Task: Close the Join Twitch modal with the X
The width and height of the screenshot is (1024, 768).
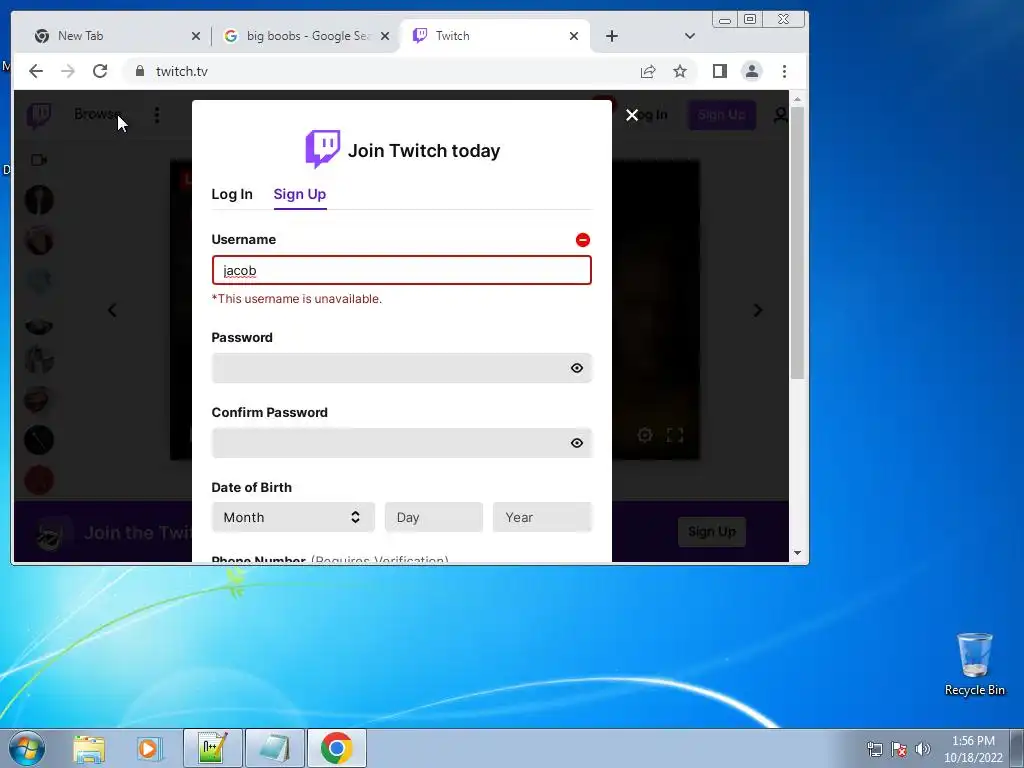Action: (632, 115)
